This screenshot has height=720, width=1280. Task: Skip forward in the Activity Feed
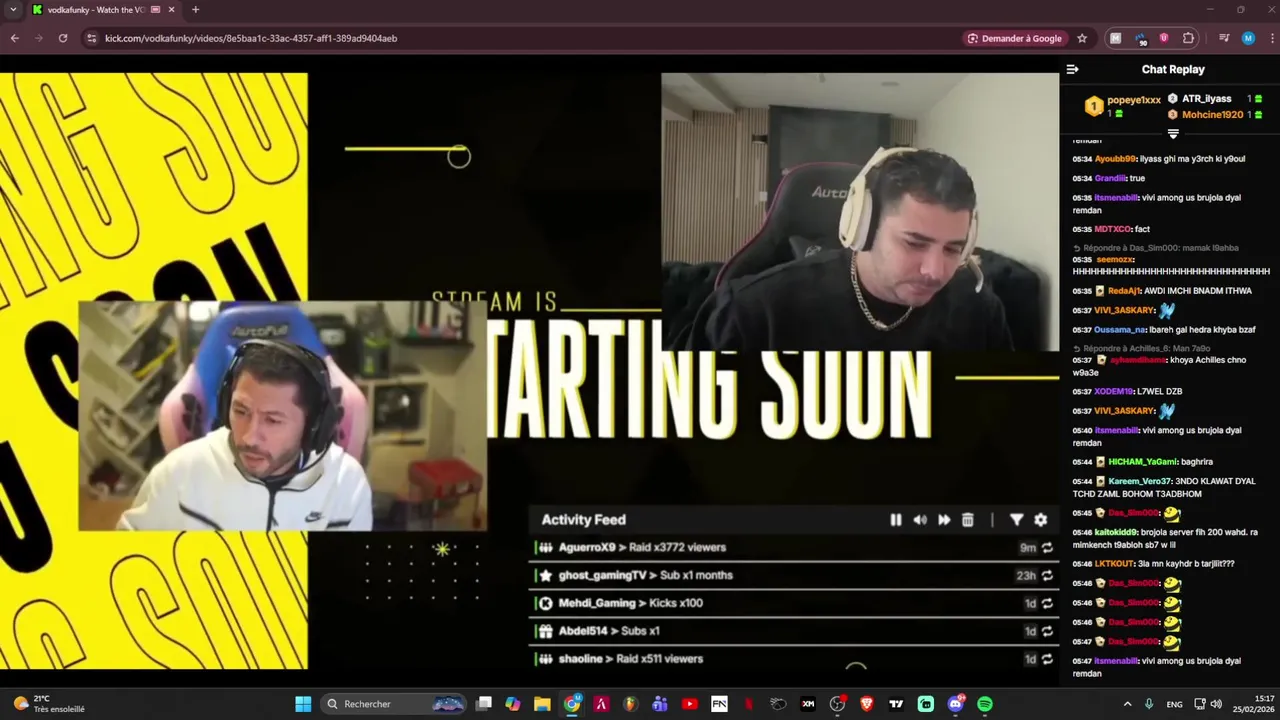944,520
